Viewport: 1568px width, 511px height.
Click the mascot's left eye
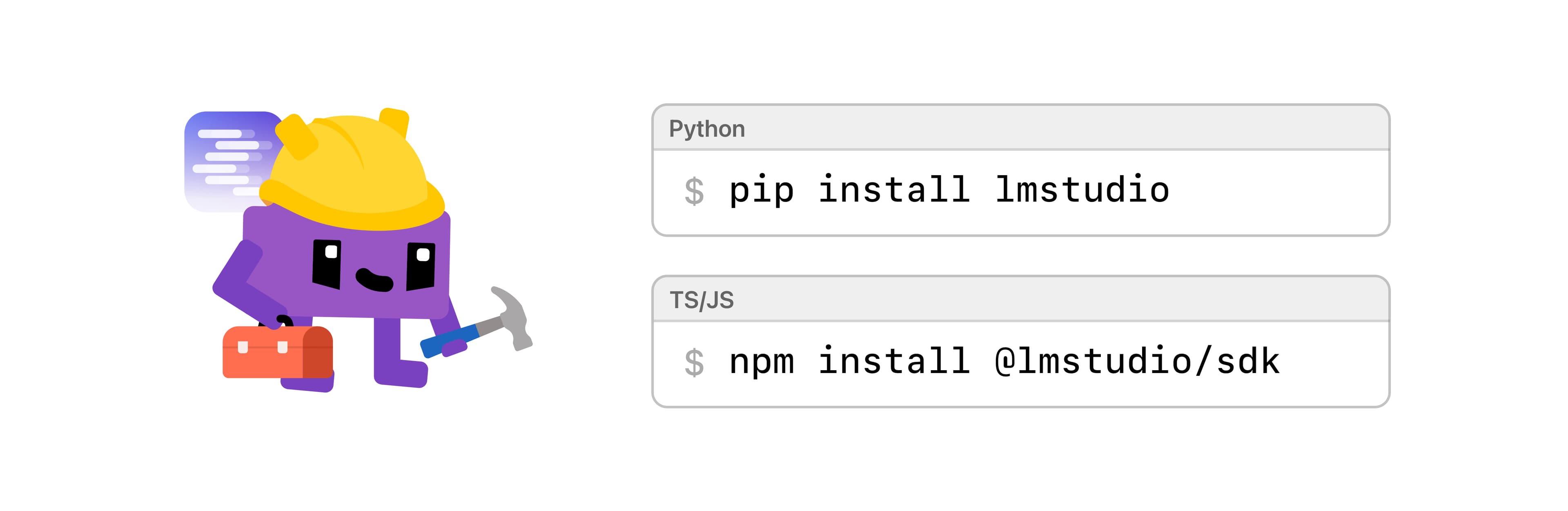pyautogui.click(x=327, y=263)
